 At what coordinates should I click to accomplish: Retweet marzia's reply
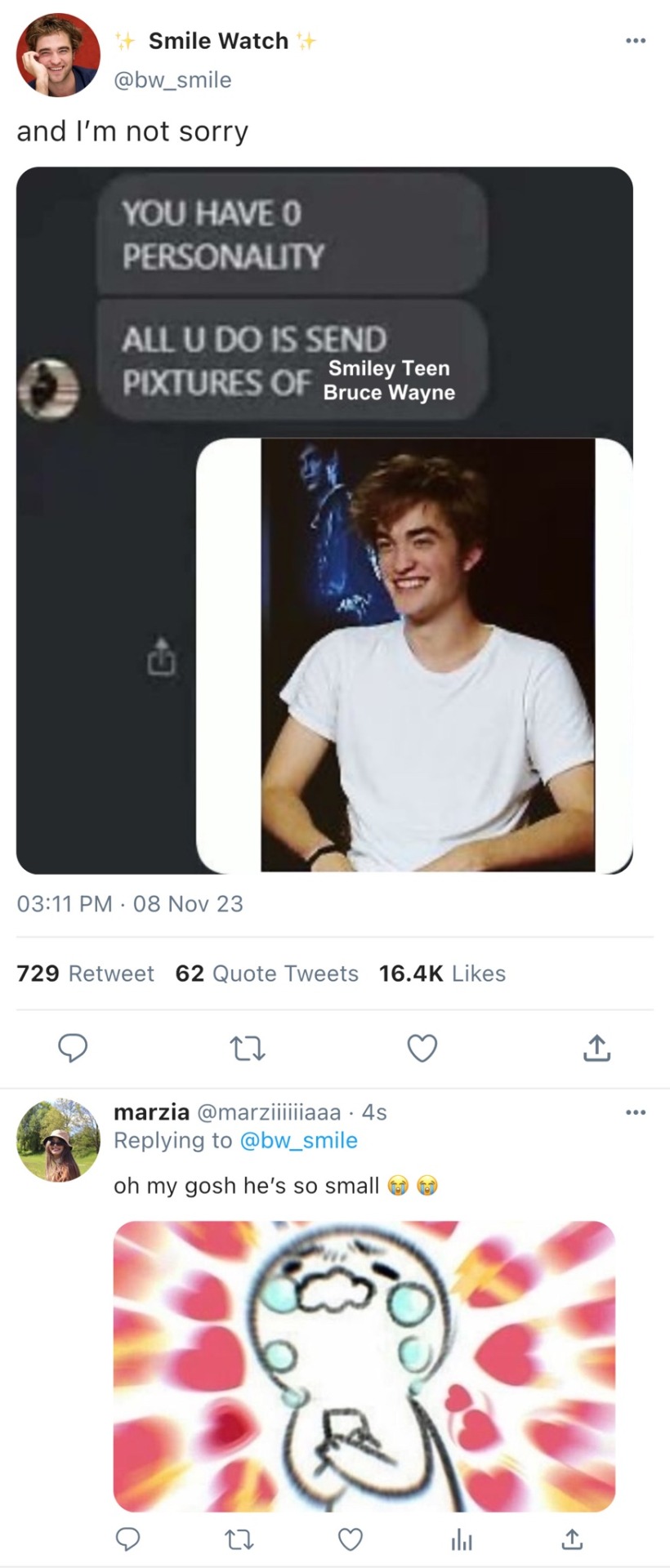(x=239, y=1539)
